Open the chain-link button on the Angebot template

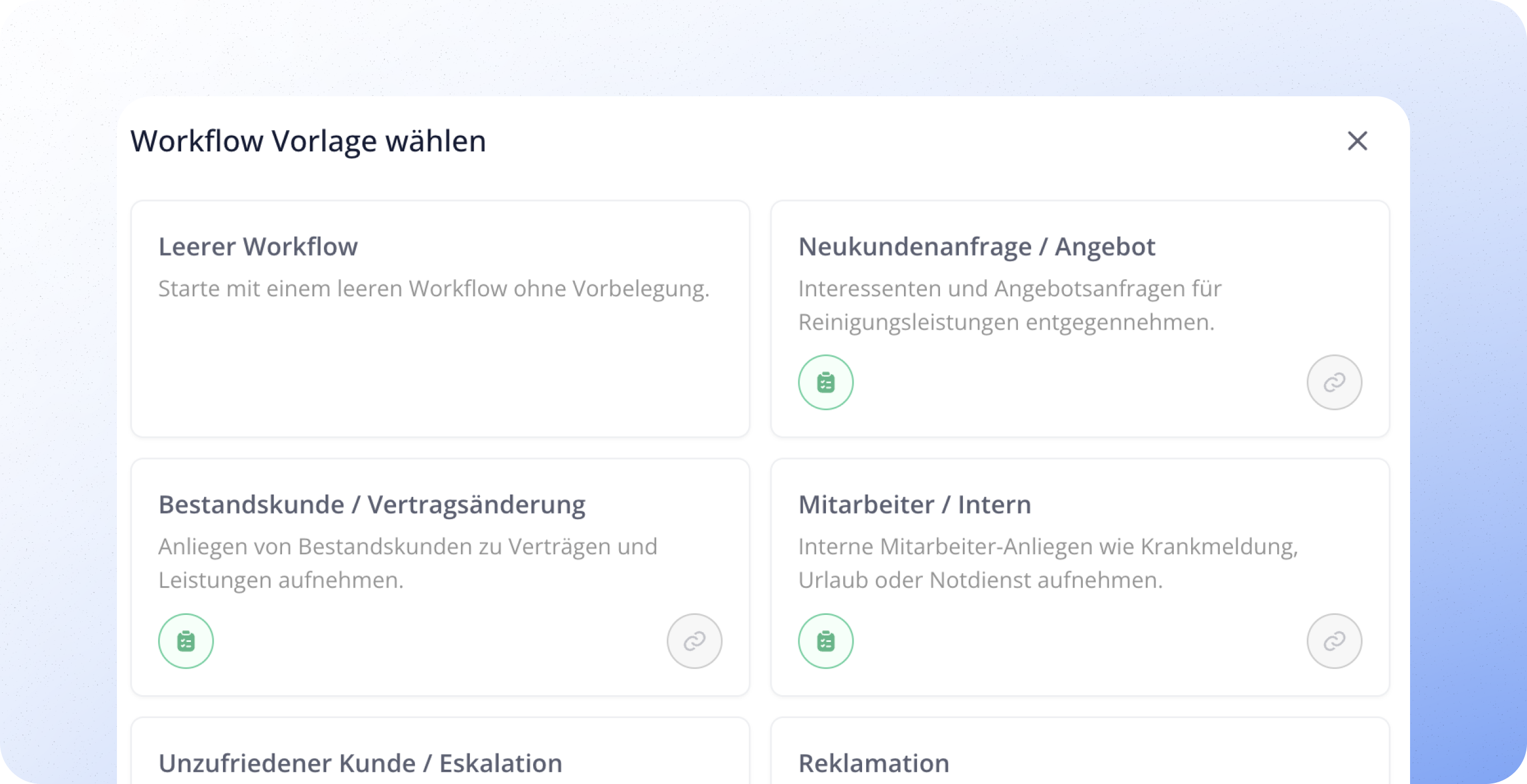[x=1334, y=382]
